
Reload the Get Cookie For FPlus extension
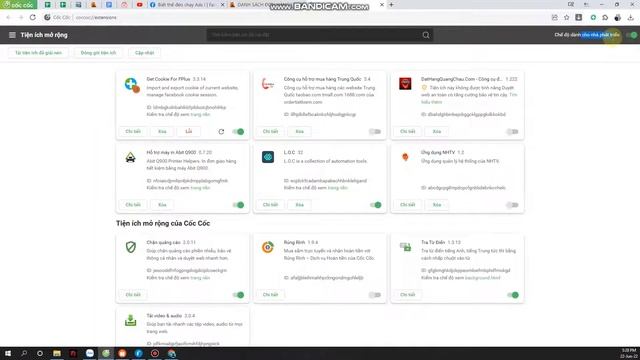coord(221,131)
